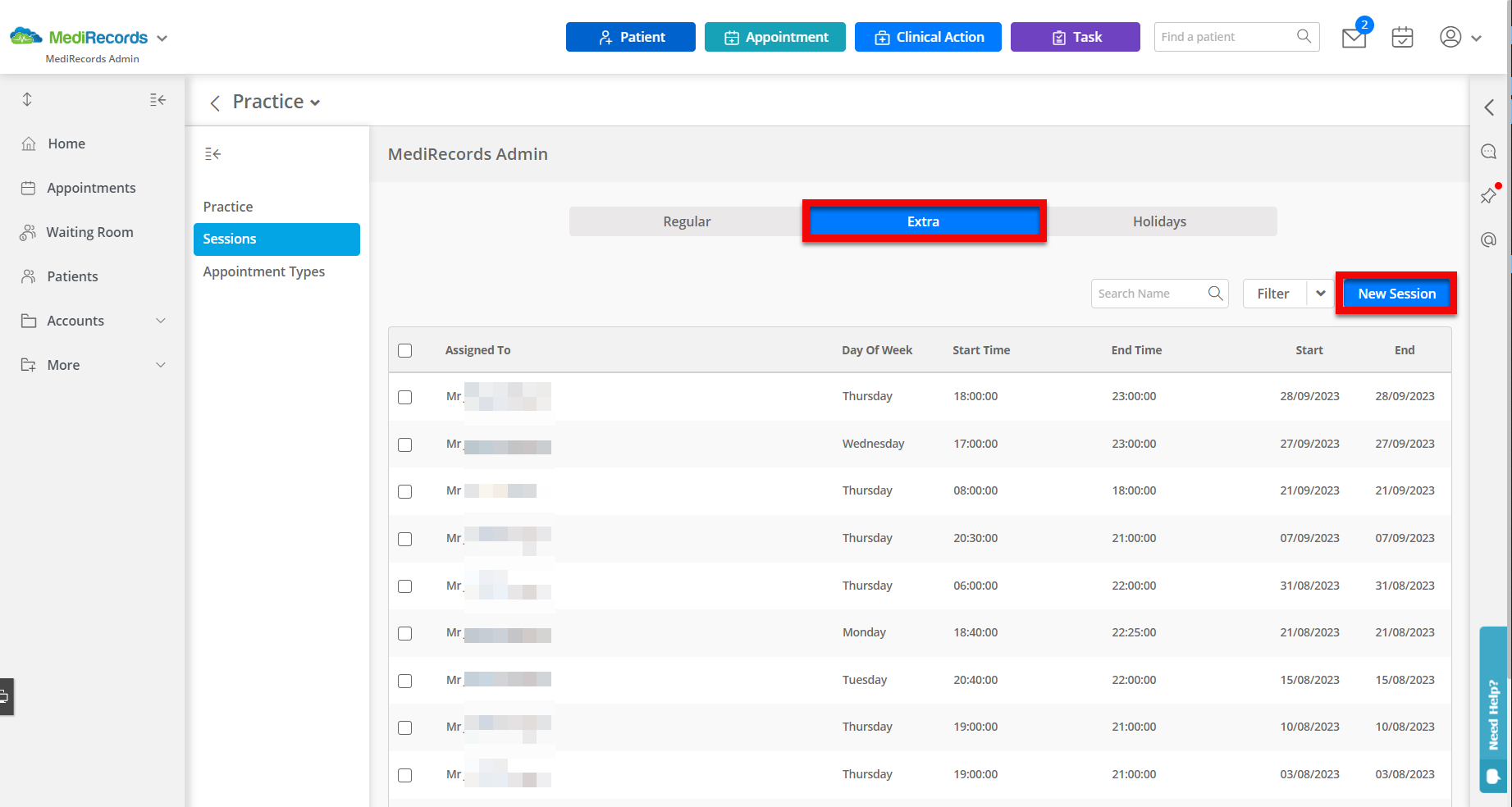Click the up-down arrows sidebar icon
1512x807 pixels.
pos(27,99)
